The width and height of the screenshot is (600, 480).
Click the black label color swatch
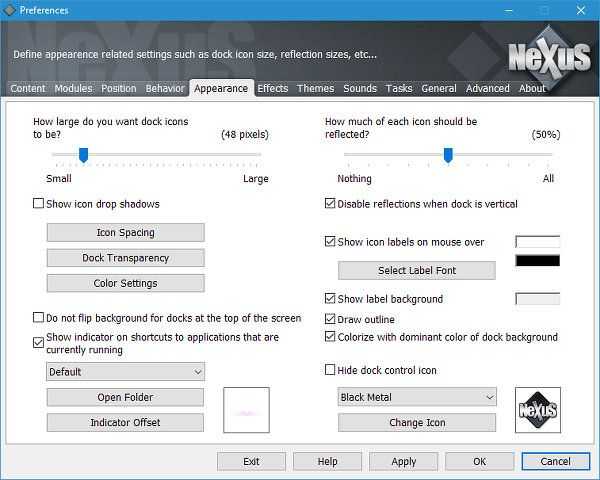(537, 261)
